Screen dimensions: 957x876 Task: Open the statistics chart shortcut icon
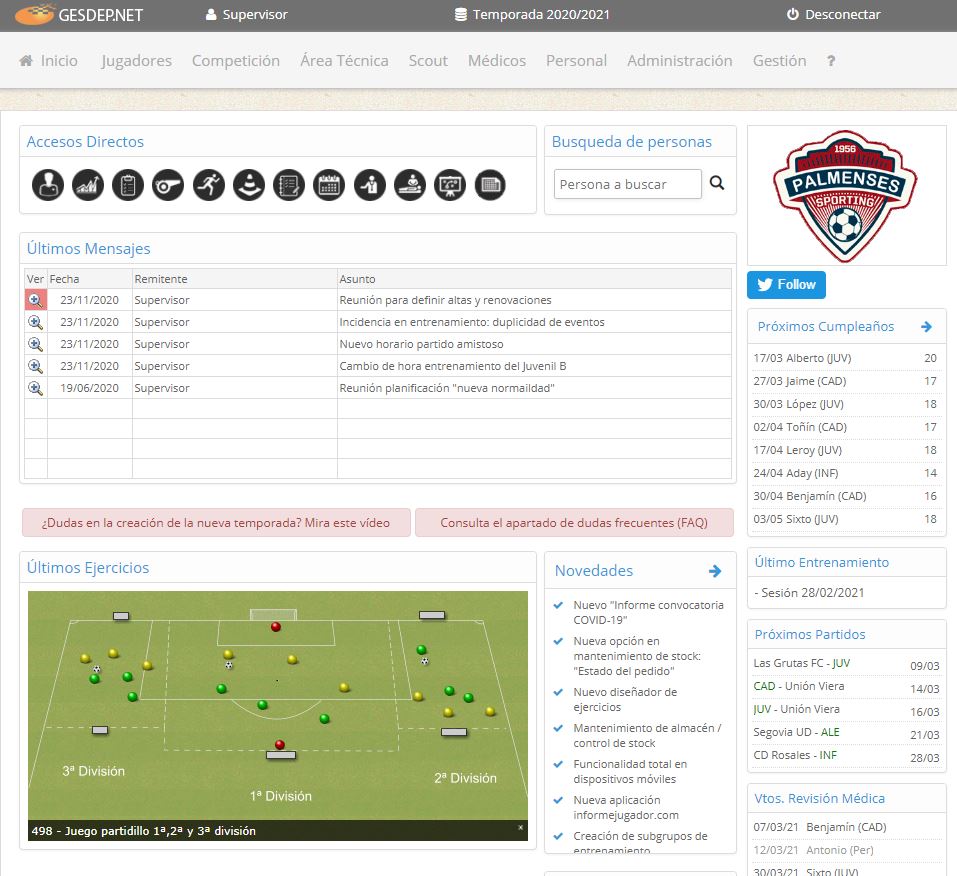click(x=87, y=185)
